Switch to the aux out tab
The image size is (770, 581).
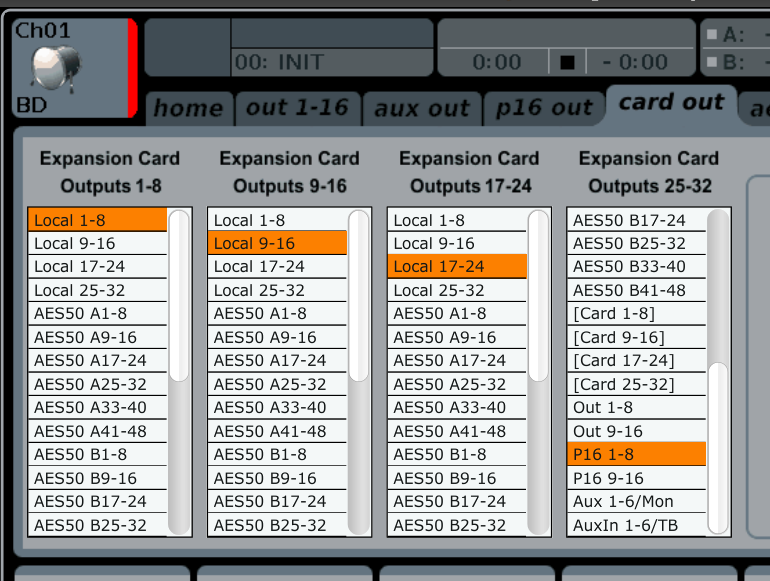point(421,108)
